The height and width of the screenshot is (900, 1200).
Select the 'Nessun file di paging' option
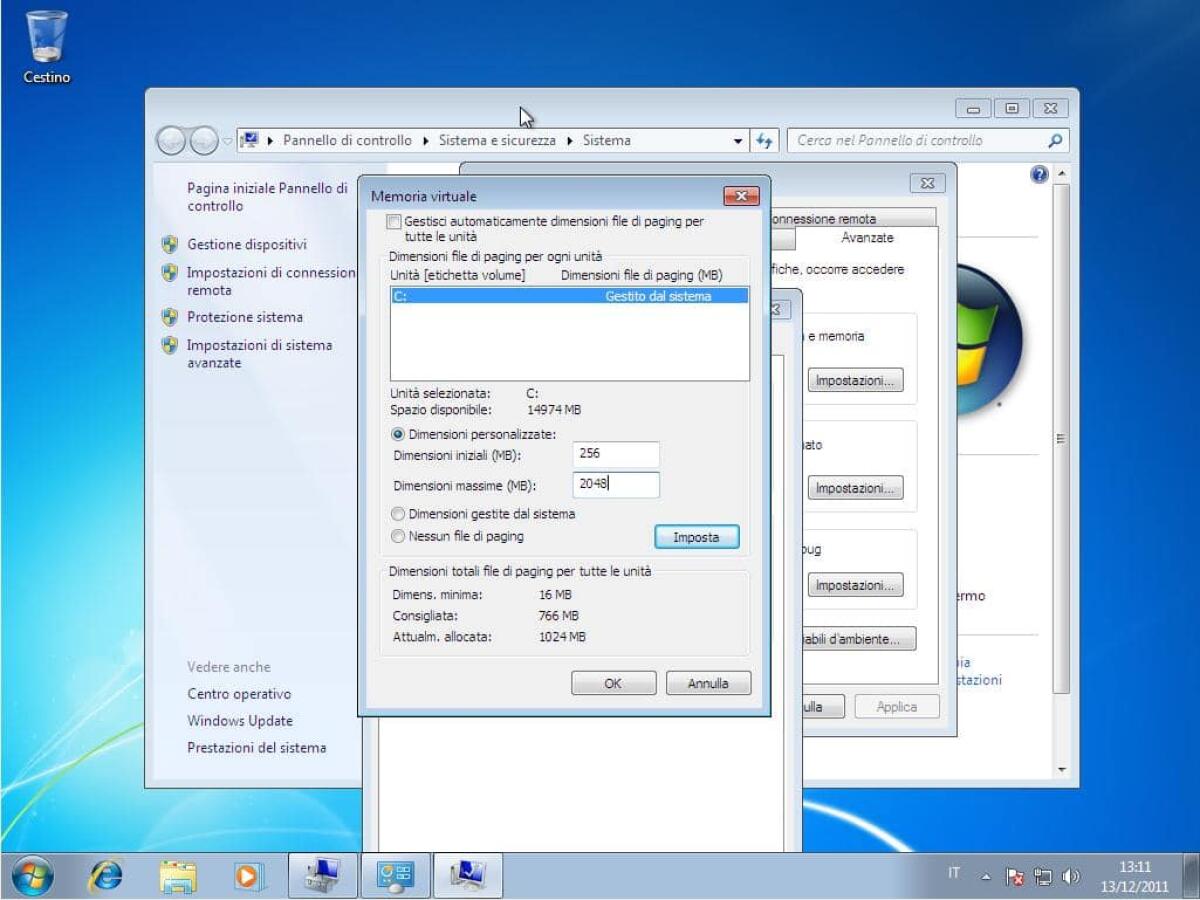pyautogui.click(x=398, y=536)
